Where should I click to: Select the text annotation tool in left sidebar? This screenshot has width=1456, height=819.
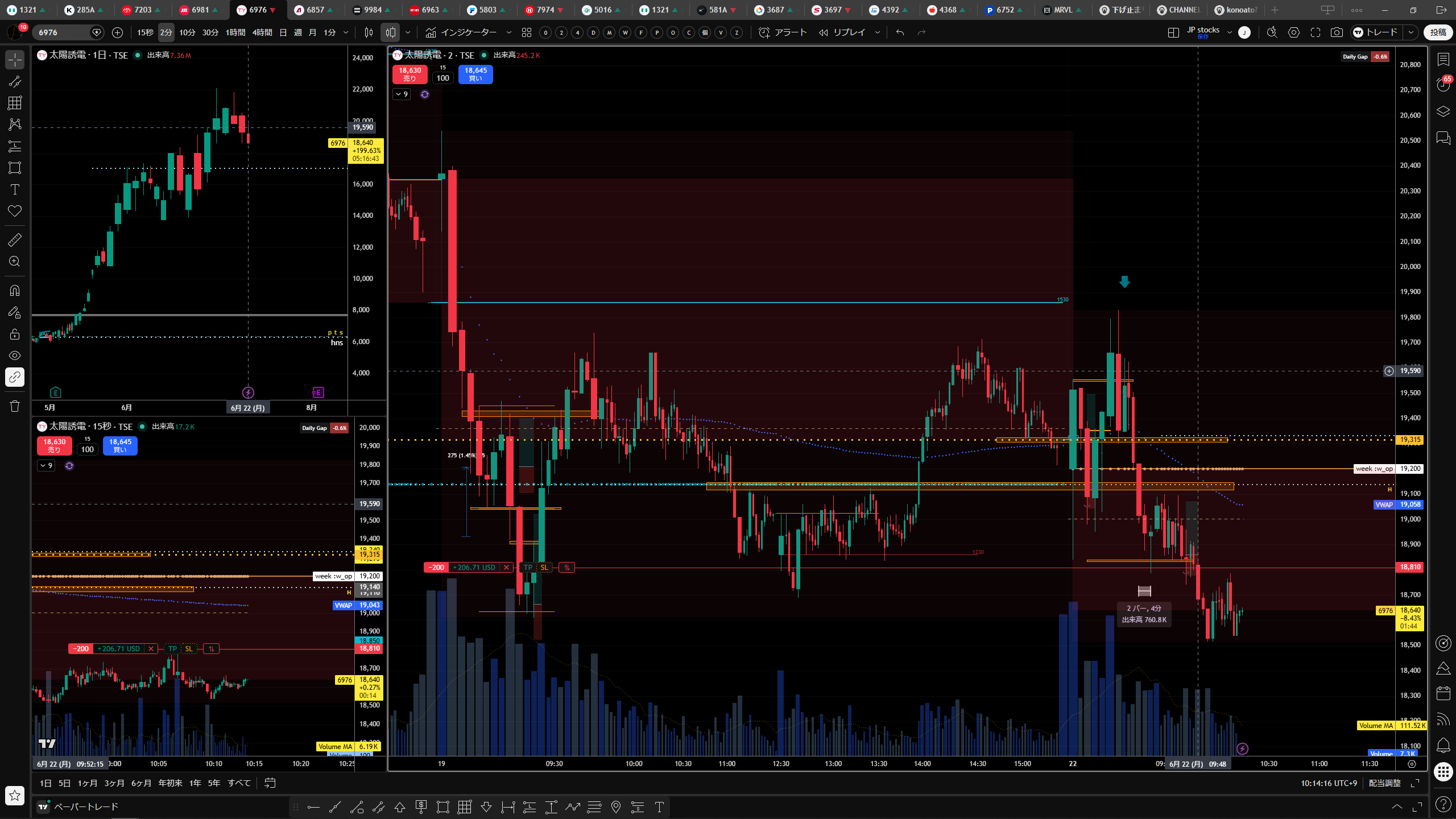click(15, 189)
